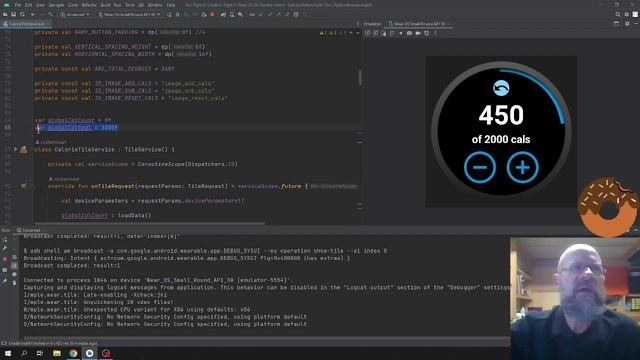The image size is (640, 360).
Task: Open File Explorer from the taskbar
Action: [x=57, y=353]
